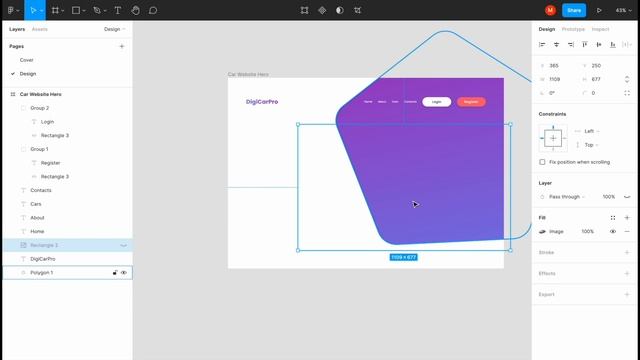Screen dimensions: 640x360
Task: Remove the Image fill
Action: tap(627, 231)
